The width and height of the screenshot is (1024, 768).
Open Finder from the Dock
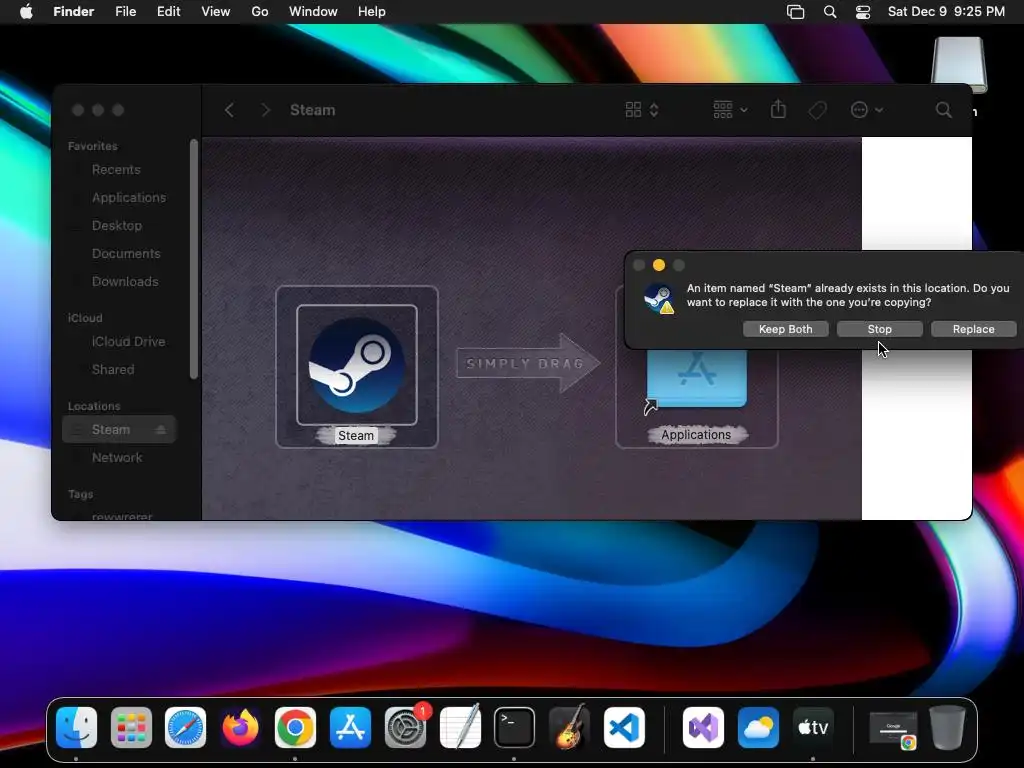76,728
